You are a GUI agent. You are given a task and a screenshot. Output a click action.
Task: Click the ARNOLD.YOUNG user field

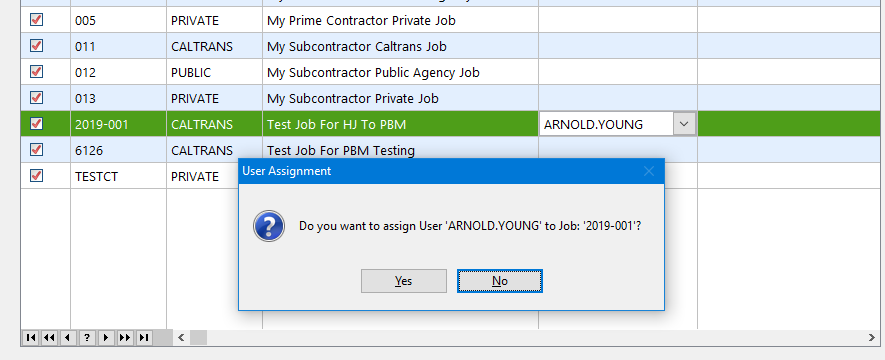(607, 124)
